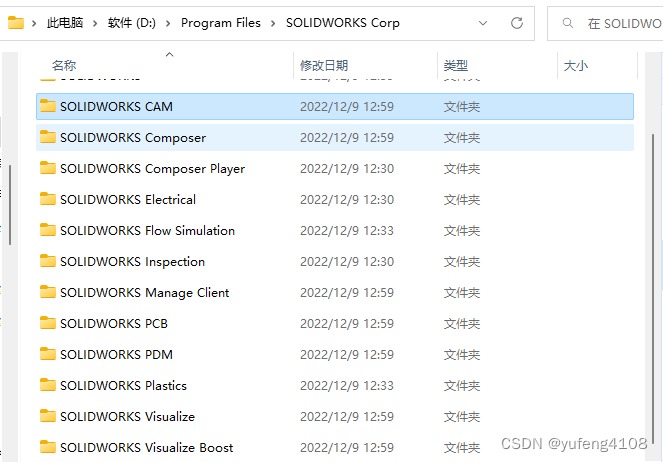Expand the chevron after 此电脑 breadcrumb
Screen dimensions: 663x462
[x=95, y=23]
